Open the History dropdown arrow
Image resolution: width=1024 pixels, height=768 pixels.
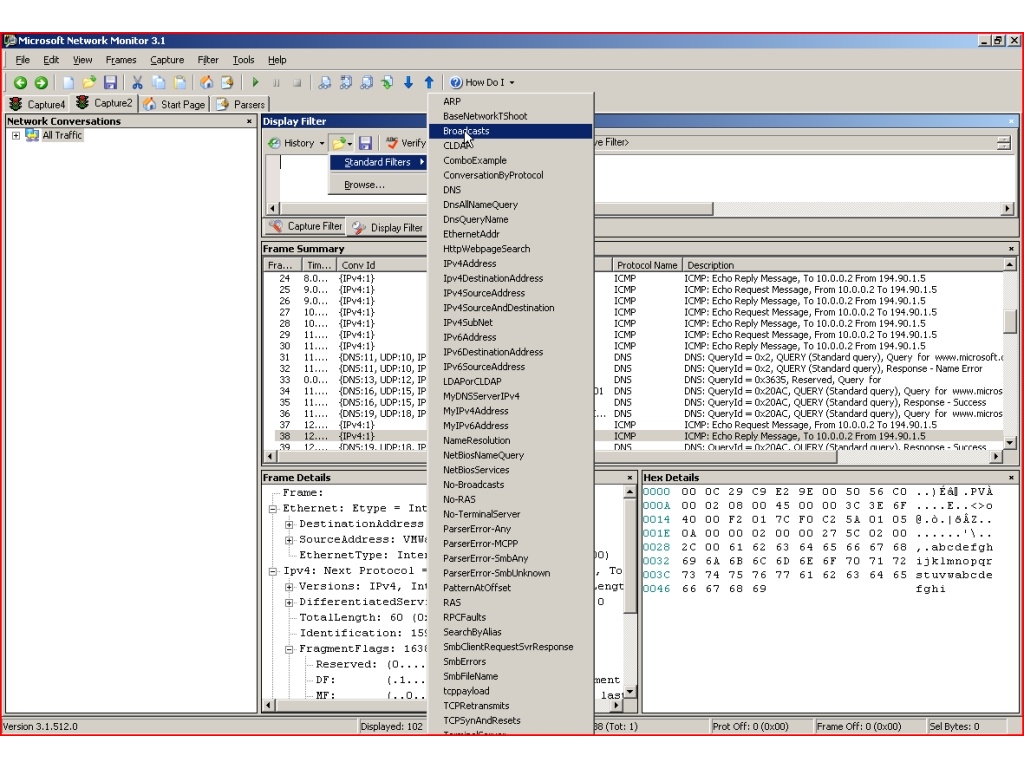point(322,143)
